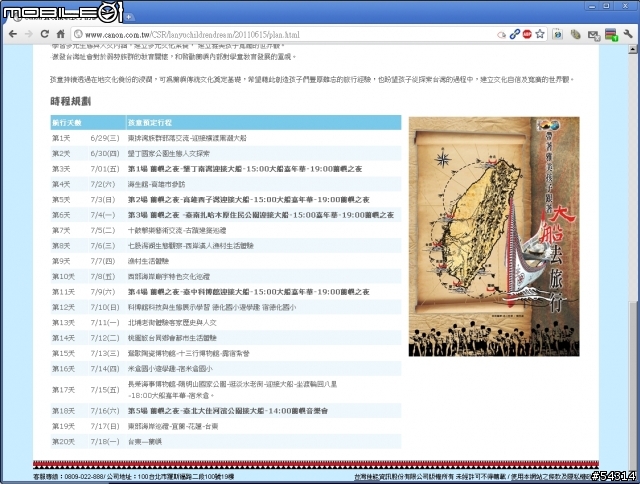Open the envelope mail extension icon
The height and width of the screenshot is (484, 640).
coord(593,35)
